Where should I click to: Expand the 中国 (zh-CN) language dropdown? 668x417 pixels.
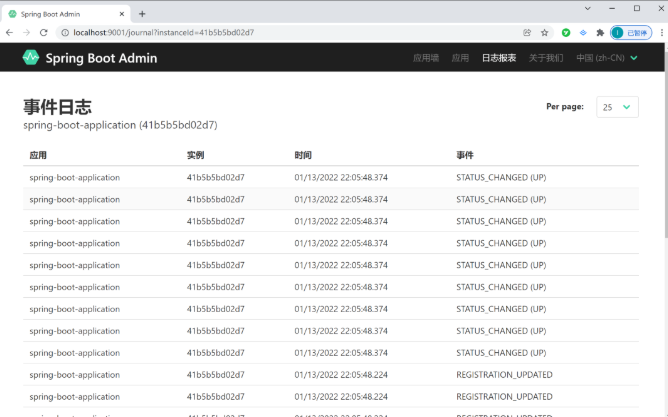pos(607,58)
